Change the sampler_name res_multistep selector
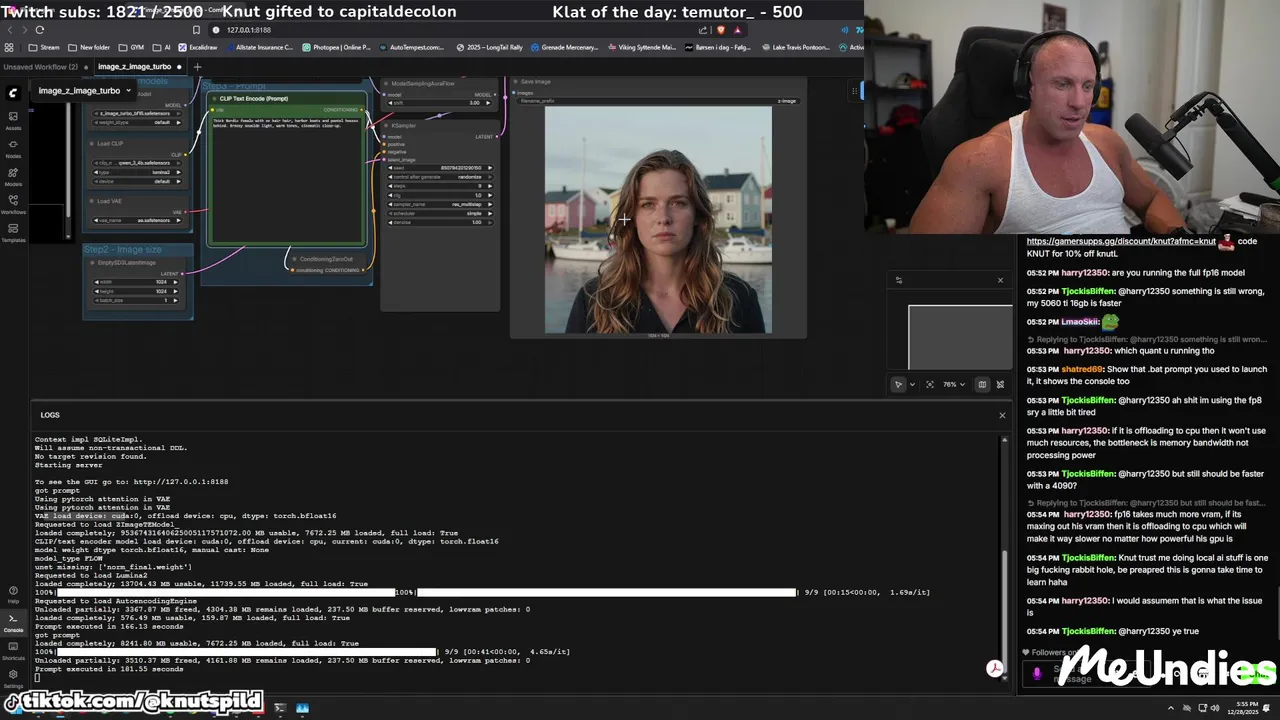The width and height of the screenshot is (1280, 720). tap(439, 204)
